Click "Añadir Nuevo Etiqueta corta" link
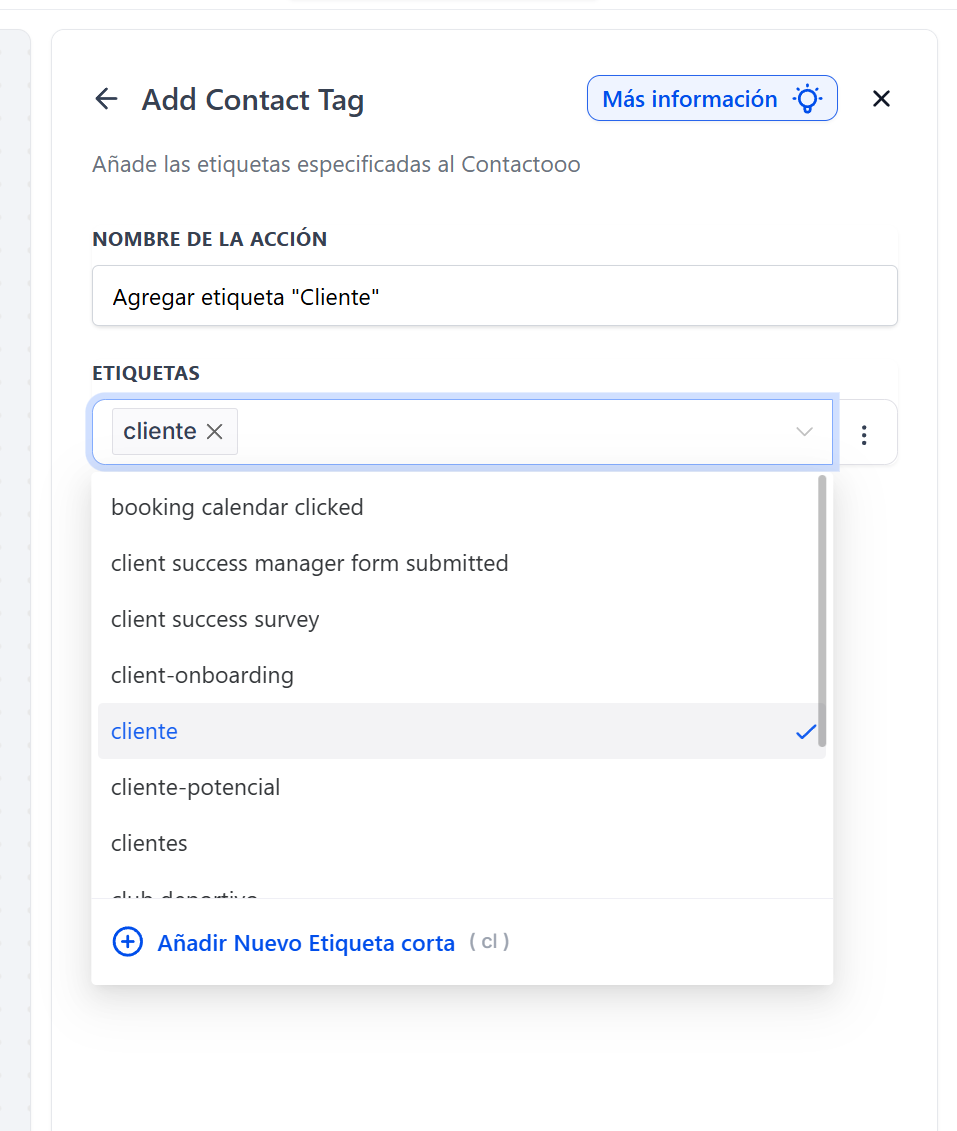The image size is (957, 1131). pyautogui.click(x=306, y=943)
